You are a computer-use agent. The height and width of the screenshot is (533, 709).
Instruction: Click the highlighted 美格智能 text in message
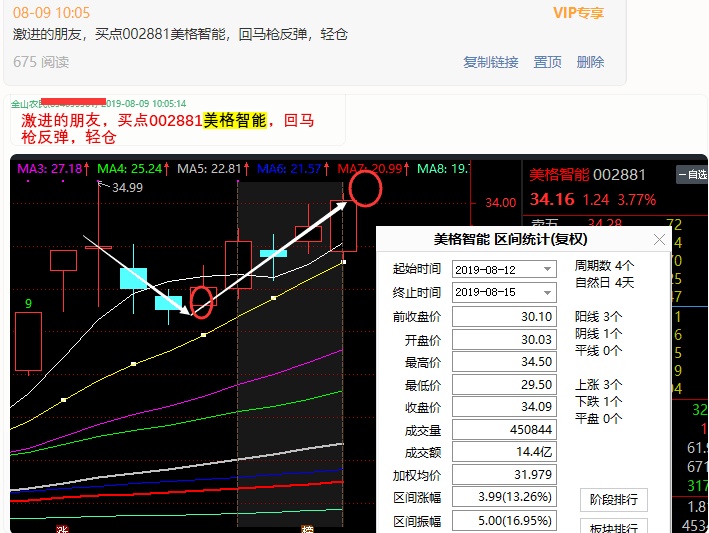pyautogui.click(x=235, y=120)
